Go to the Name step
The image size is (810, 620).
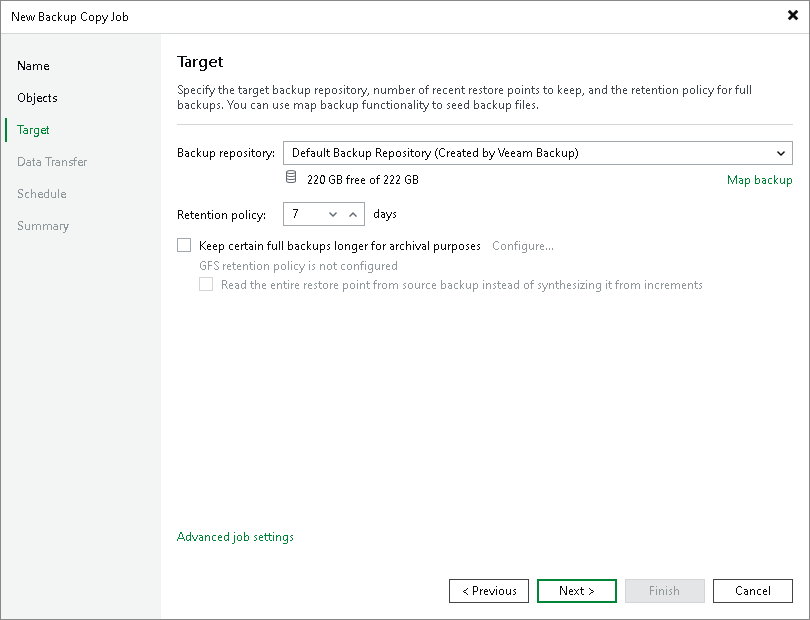point(33,66)
